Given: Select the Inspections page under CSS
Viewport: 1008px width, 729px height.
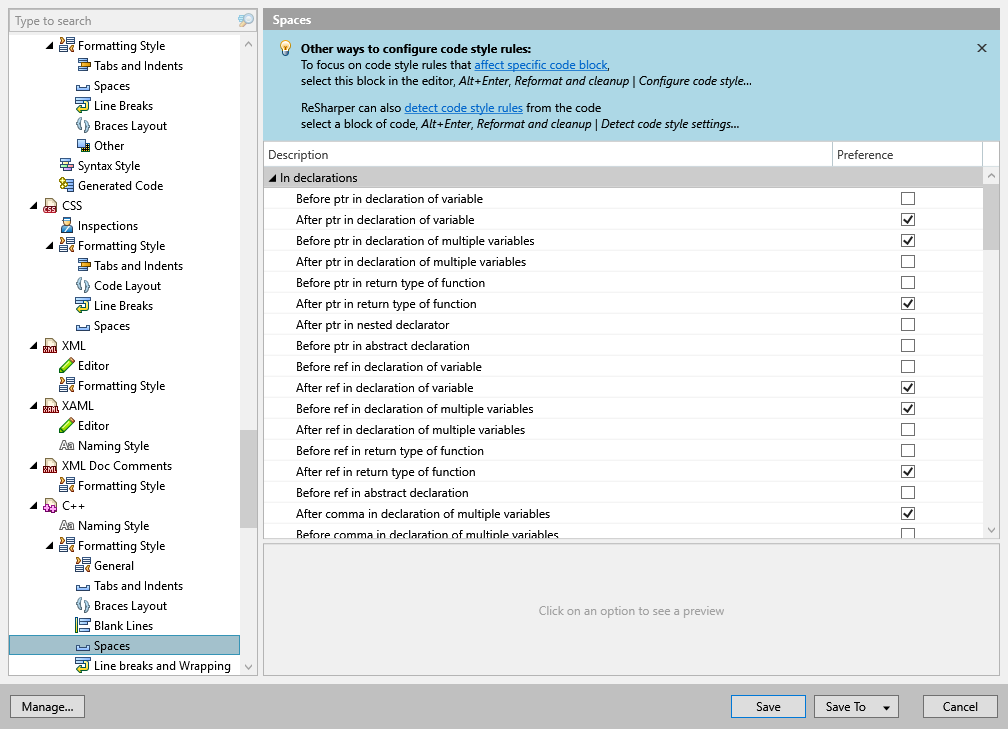Looking at the screenshot, I should click(98, 225).
